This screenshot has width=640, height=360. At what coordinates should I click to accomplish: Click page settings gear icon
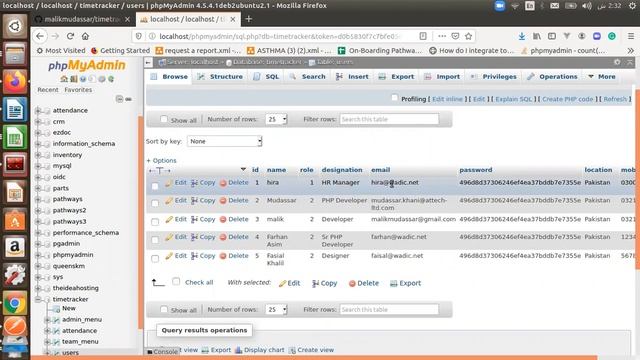tap(617, 62)
